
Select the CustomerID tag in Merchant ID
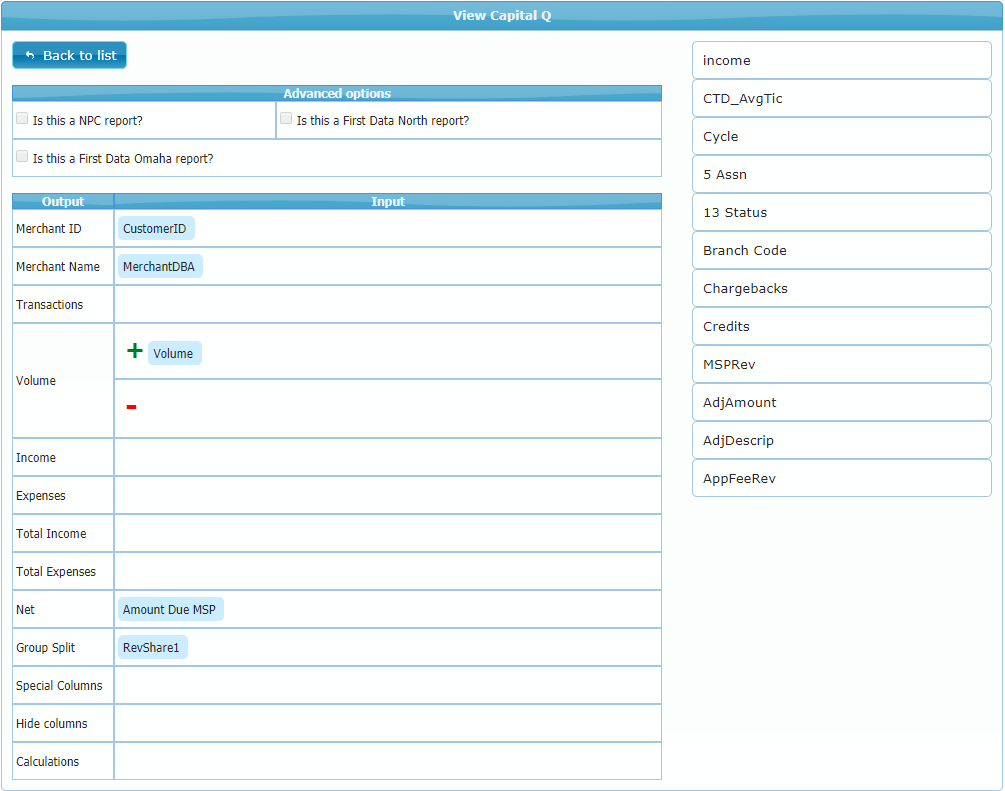click(x=155, y=229)
